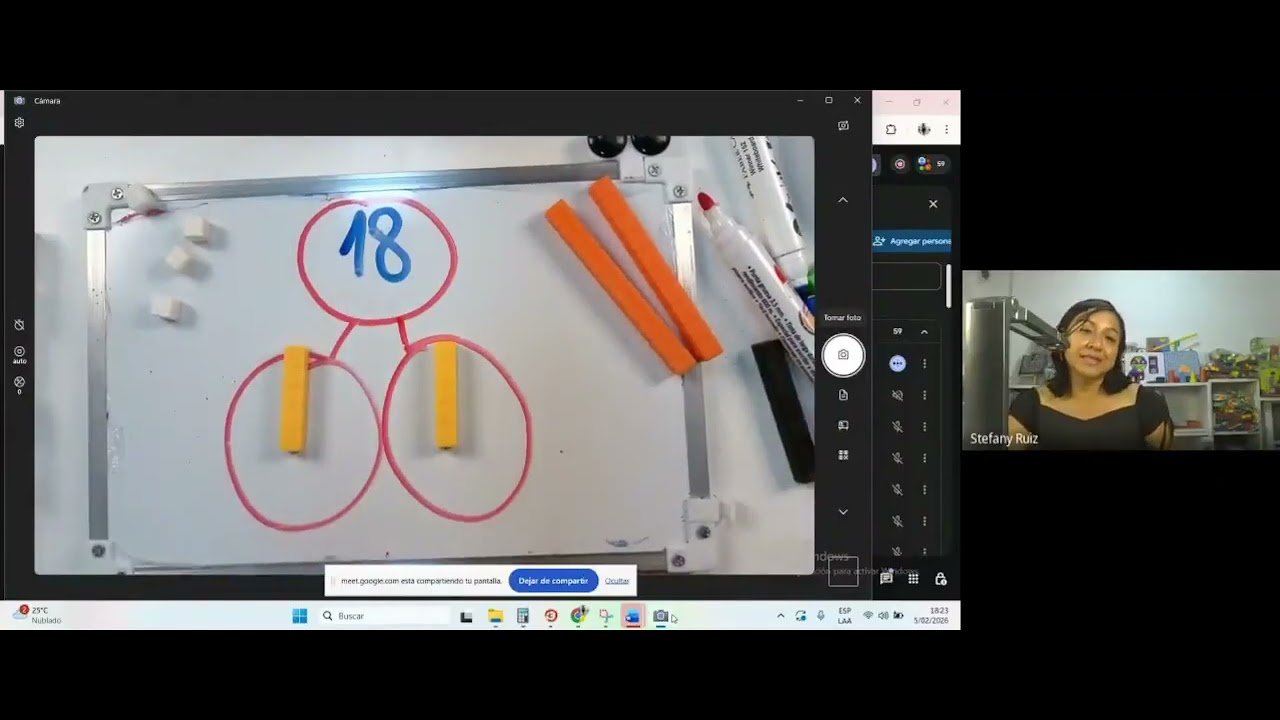The height and width of the screenshot is (720, 1280).
Task: Open Chrome extensions puzzle icon
Action: click(891, 129)
